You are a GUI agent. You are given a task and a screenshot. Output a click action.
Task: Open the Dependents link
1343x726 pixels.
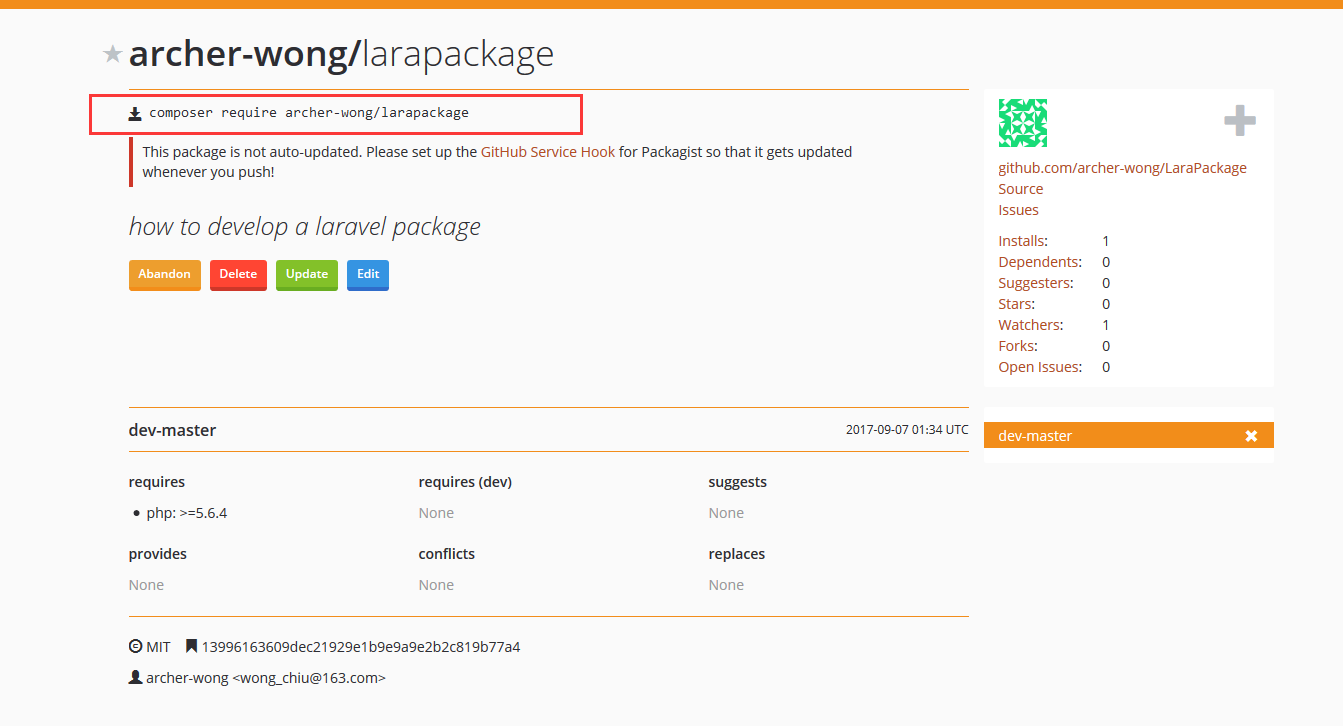click(1040, 262)
